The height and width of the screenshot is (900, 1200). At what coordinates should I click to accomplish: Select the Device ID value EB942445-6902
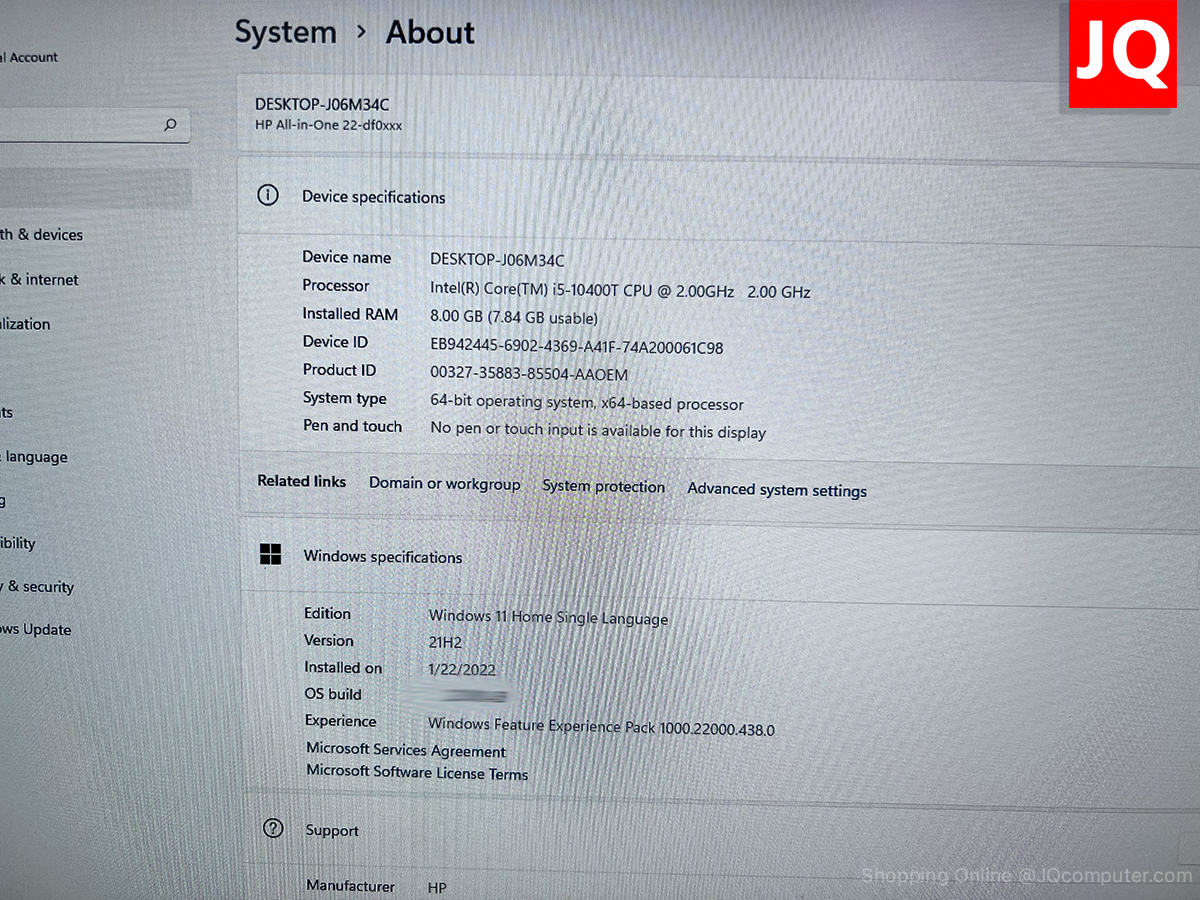click(x=576, y=346)
